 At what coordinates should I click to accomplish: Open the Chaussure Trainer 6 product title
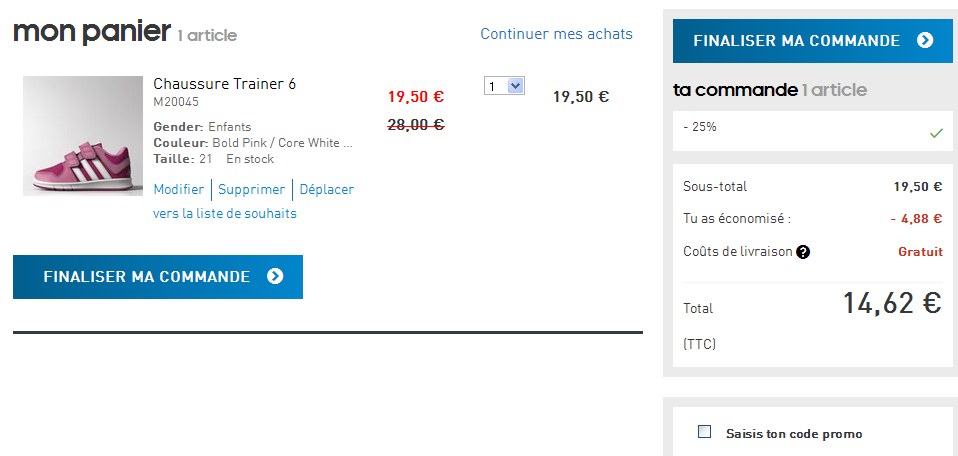click(x=224, y=84)
